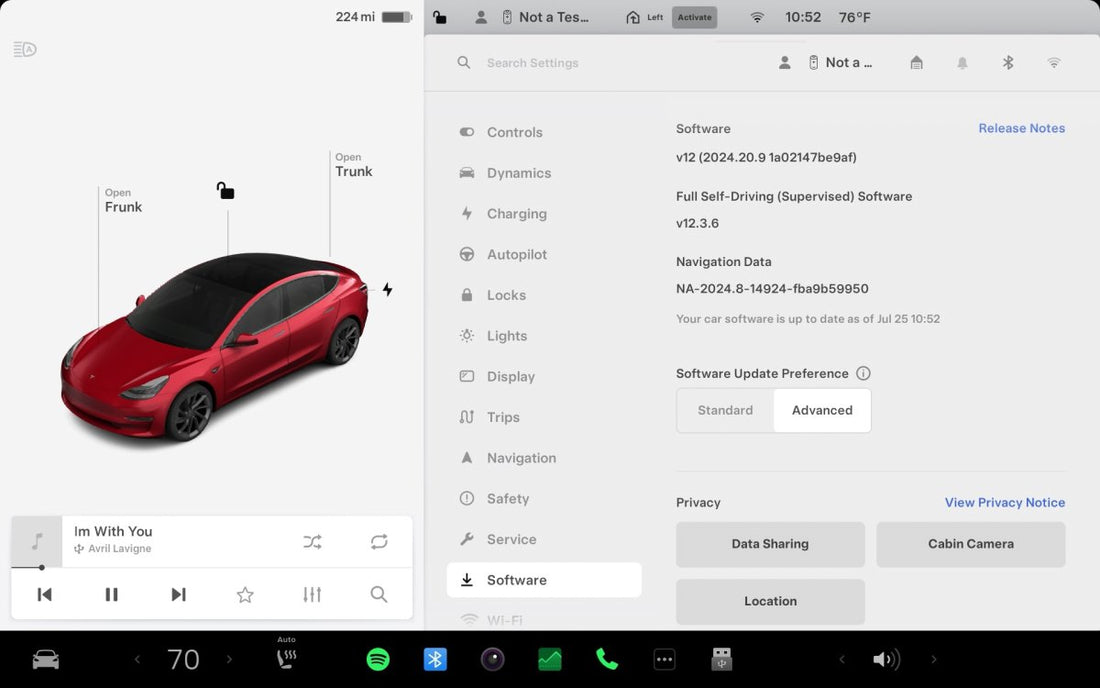Open the Autopilot settings menu
The width and height of the screenshot is (1100, 688).
point(517,254)
